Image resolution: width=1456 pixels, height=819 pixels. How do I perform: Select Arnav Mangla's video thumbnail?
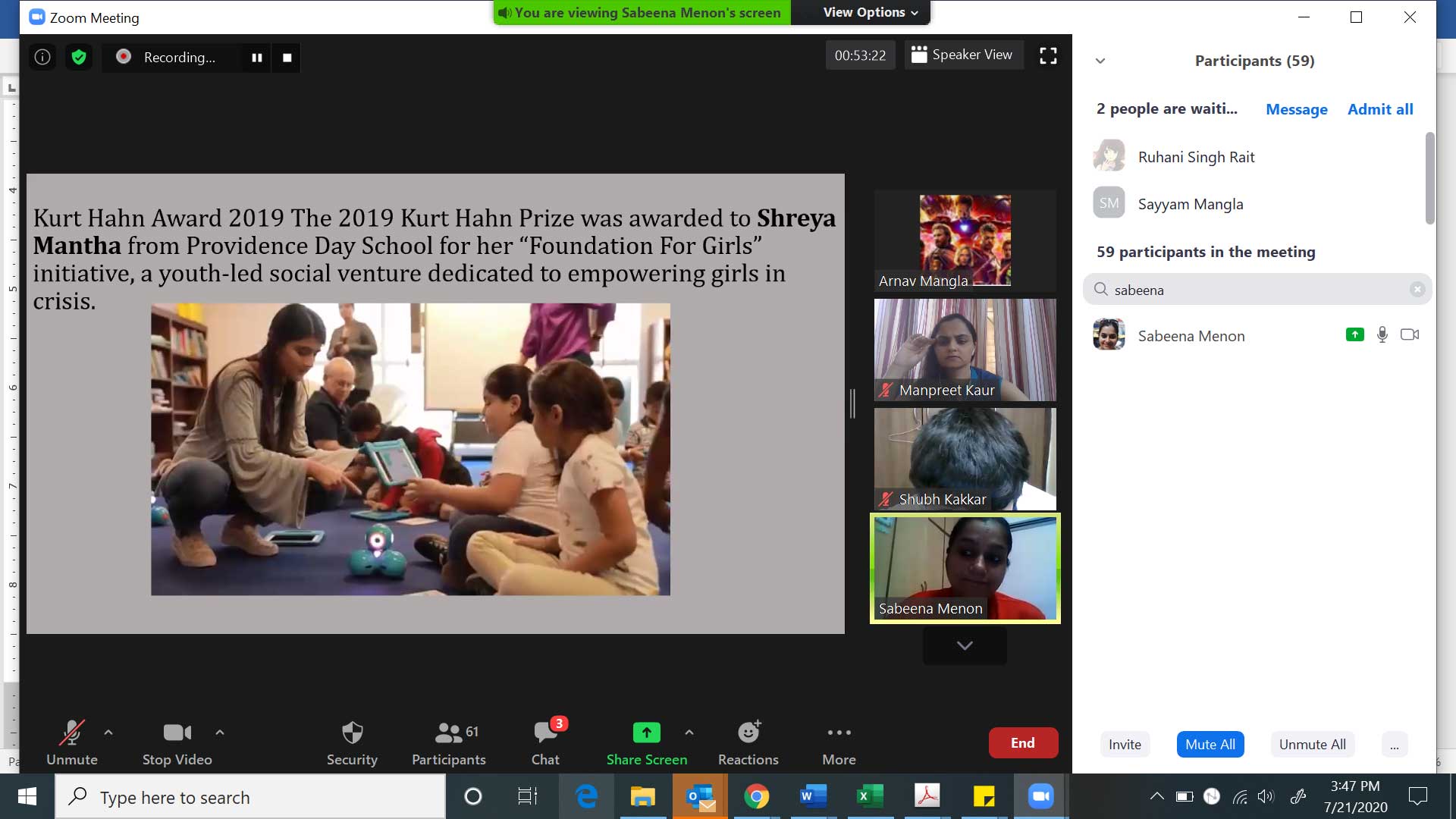click(965, 240)
